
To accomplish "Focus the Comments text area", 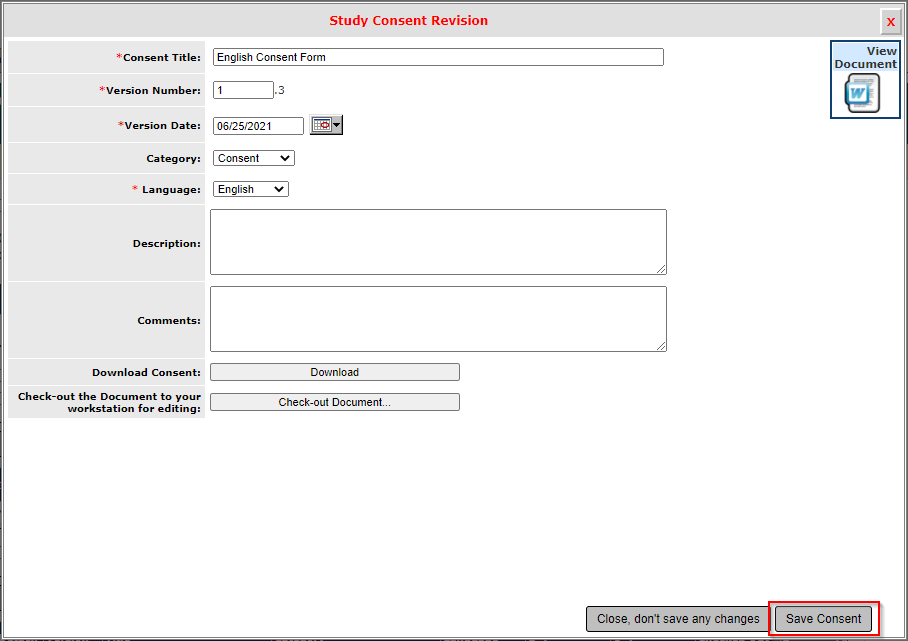I will point(438,319).
